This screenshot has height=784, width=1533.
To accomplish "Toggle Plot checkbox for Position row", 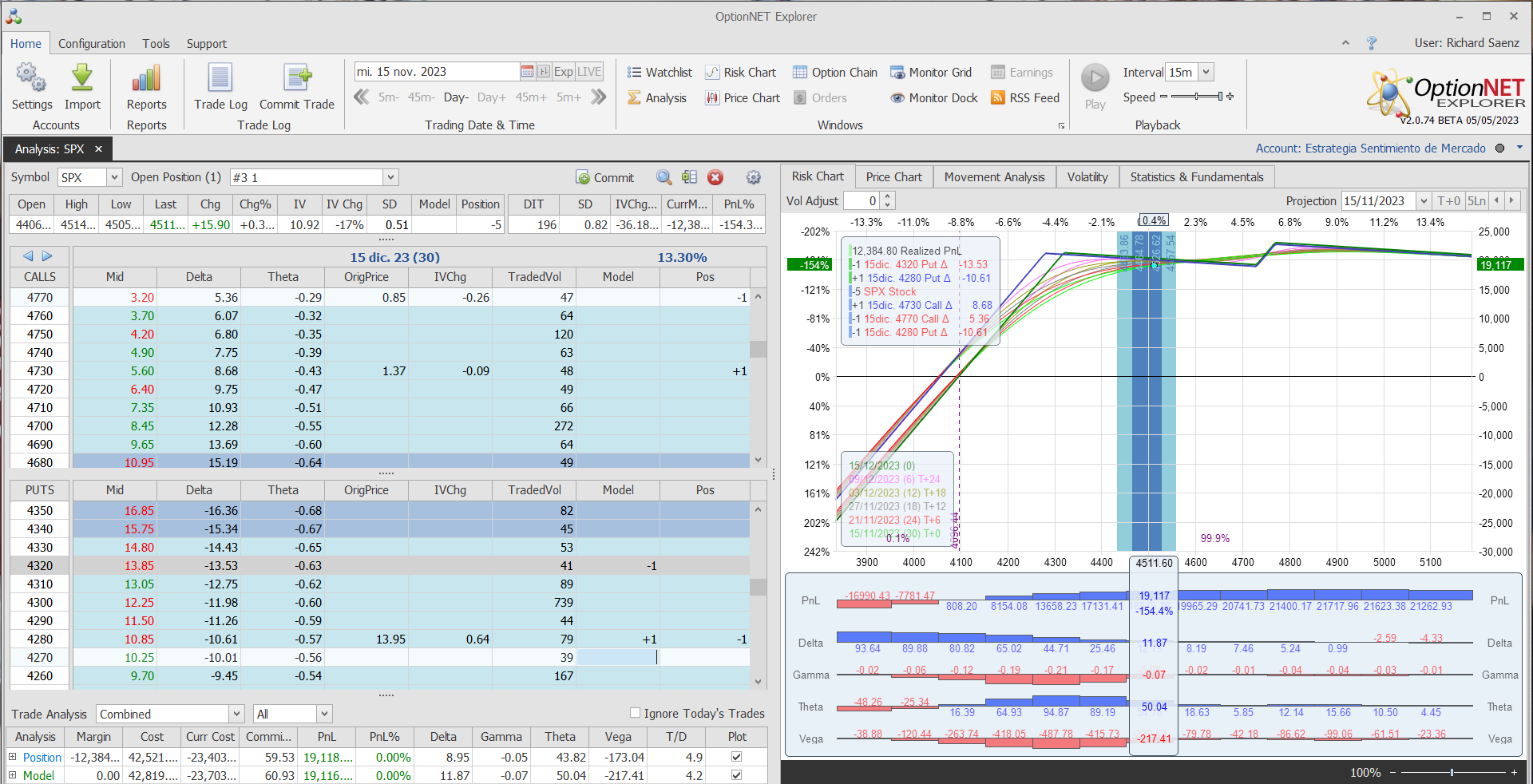I will point(736,757).
